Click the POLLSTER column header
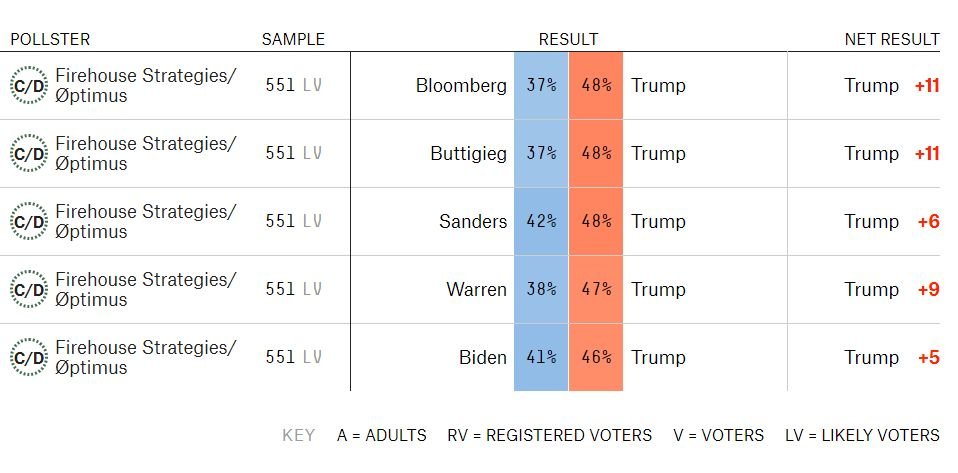Screen dimensions: 958x473 coord(50,40)
